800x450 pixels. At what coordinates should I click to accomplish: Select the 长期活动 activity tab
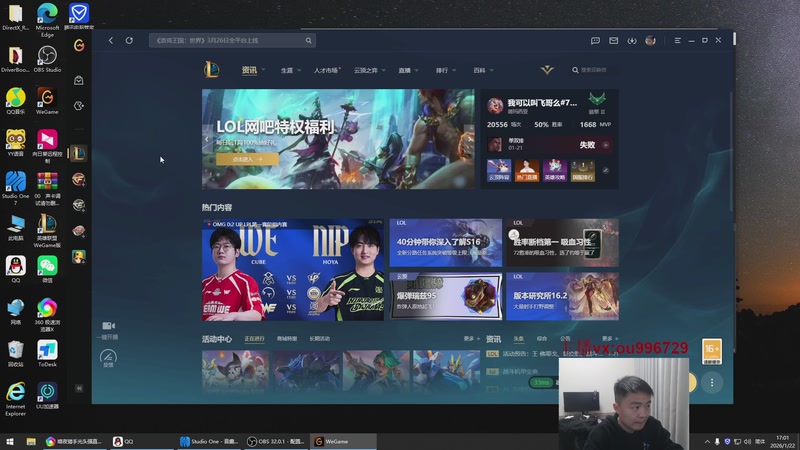point(319,339)
